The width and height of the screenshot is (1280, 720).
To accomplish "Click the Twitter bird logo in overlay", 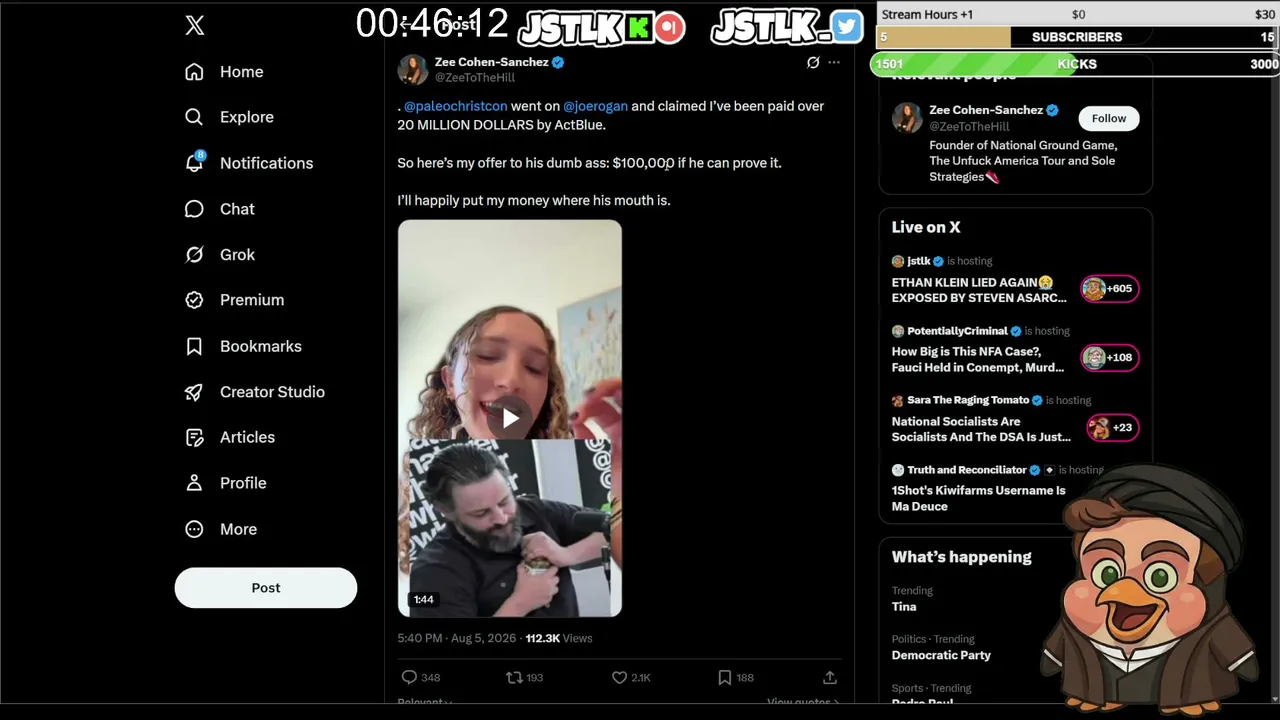I will [x=846, y=27].
